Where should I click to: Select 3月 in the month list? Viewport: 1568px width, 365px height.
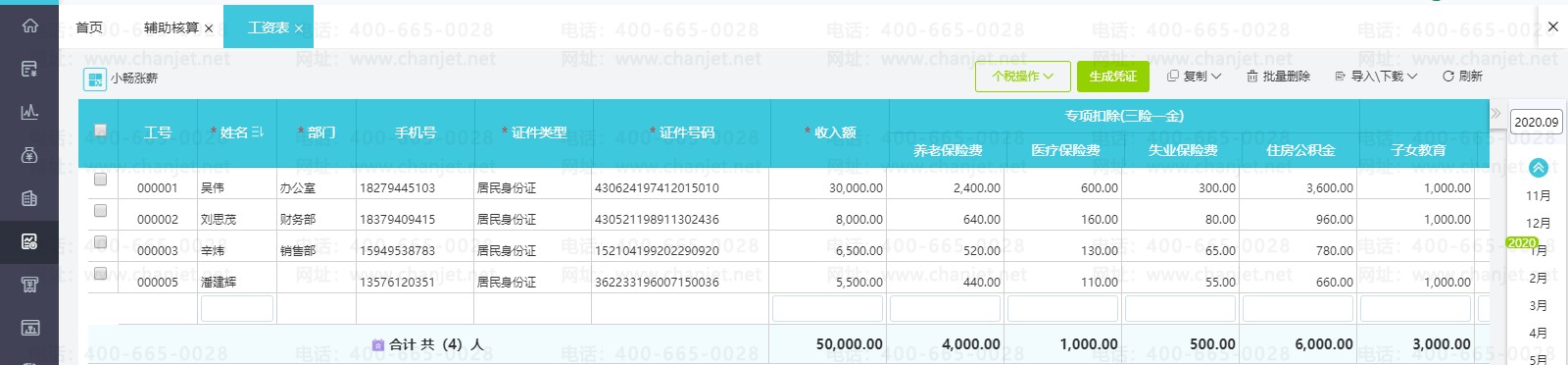click(x=1538, y=305)
